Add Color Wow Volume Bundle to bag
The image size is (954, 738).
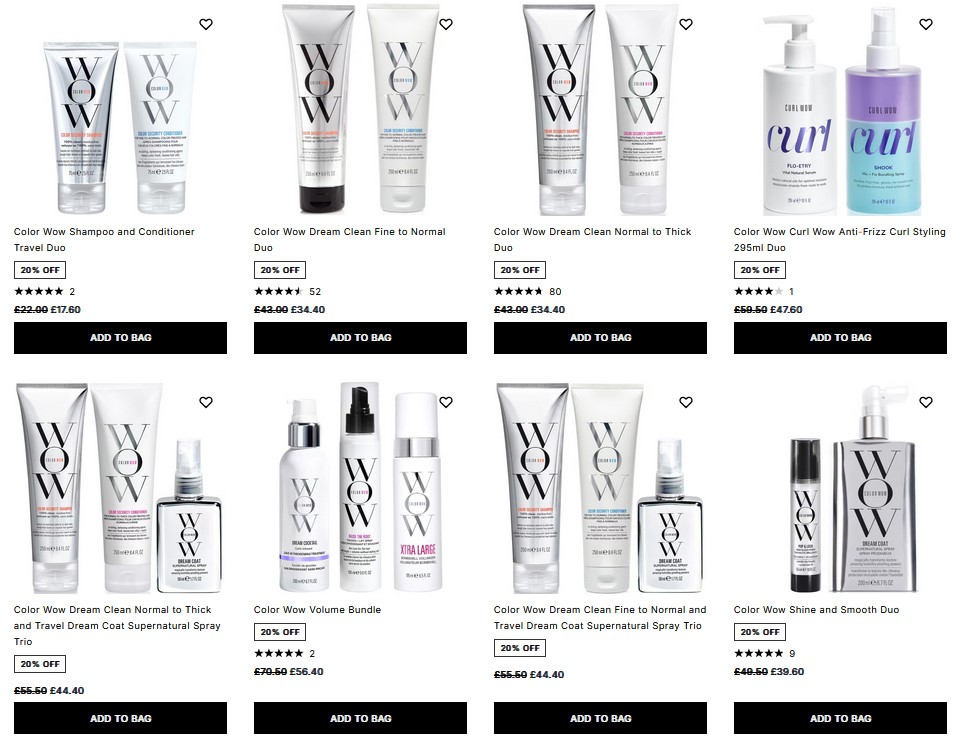[x=360, y=718]
